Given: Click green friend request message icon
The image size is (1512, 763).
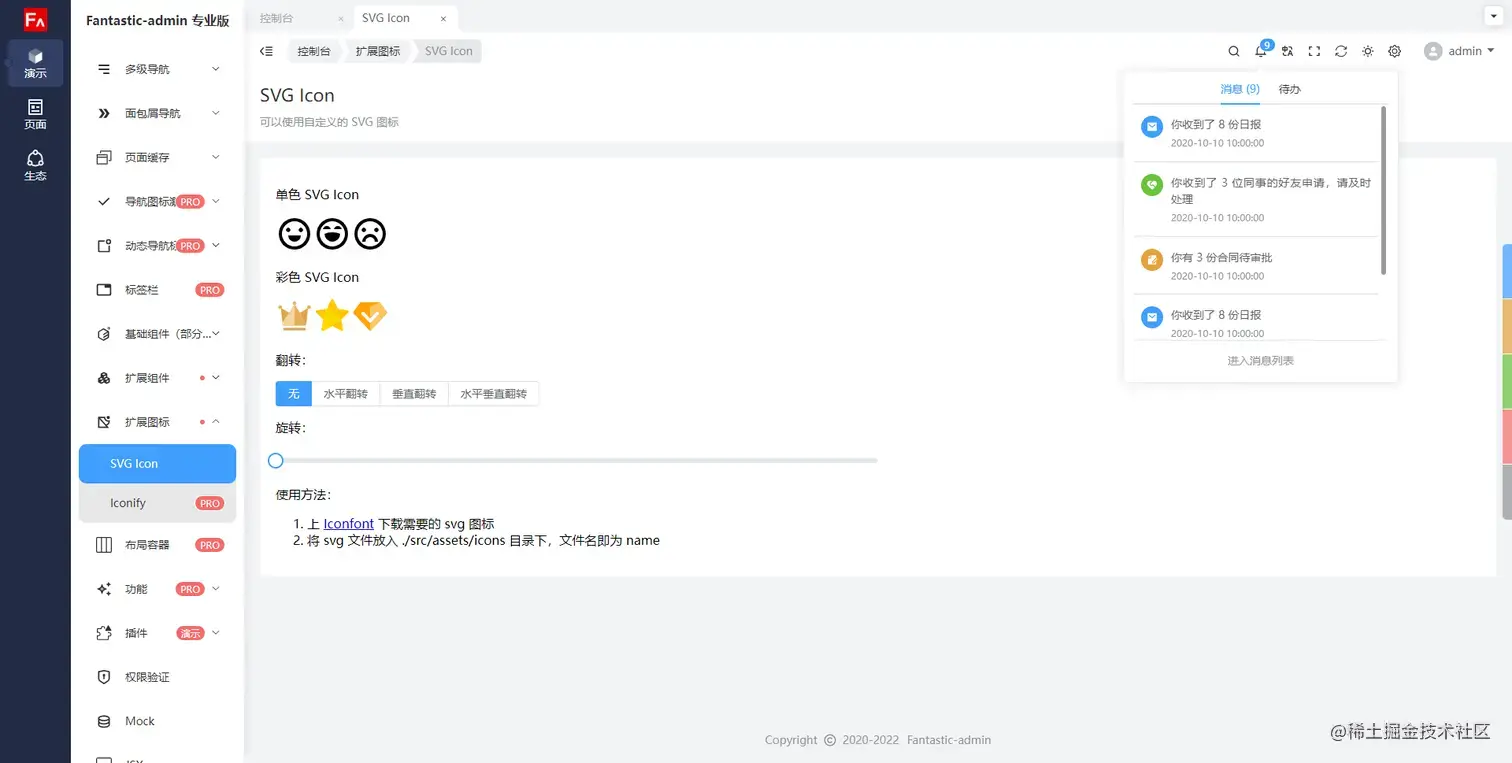Looking at the screenshot, I should [x=1152, y=184].
